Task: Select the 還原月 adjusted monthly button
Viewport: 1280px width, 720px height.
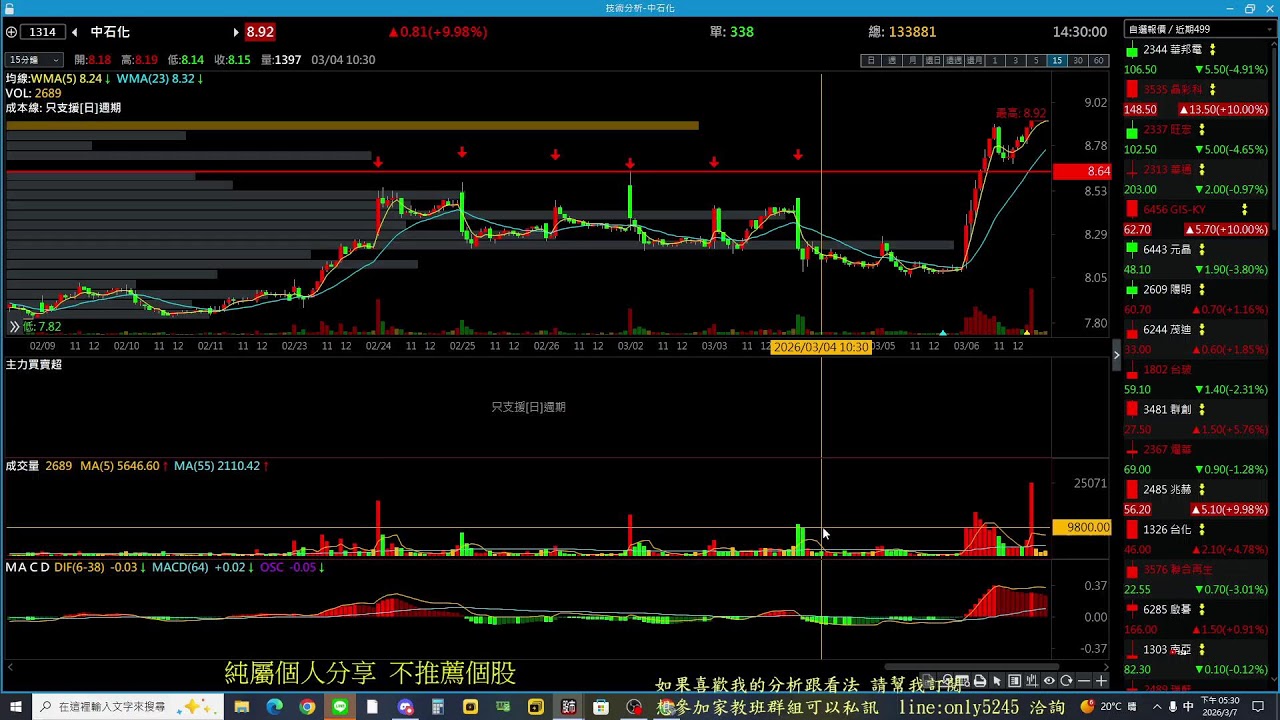Action: click(974, 61)
